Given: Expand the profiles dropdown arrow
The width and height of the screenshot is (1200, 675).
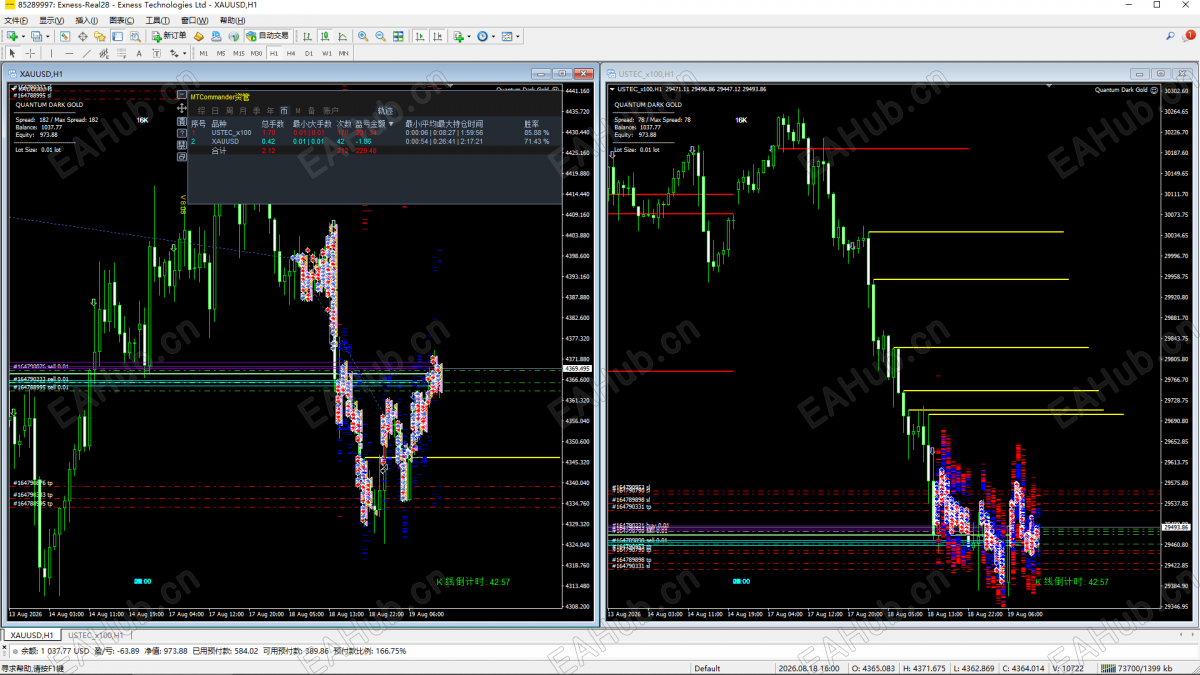Looking at the screenshot, I should tap(48, 36).
